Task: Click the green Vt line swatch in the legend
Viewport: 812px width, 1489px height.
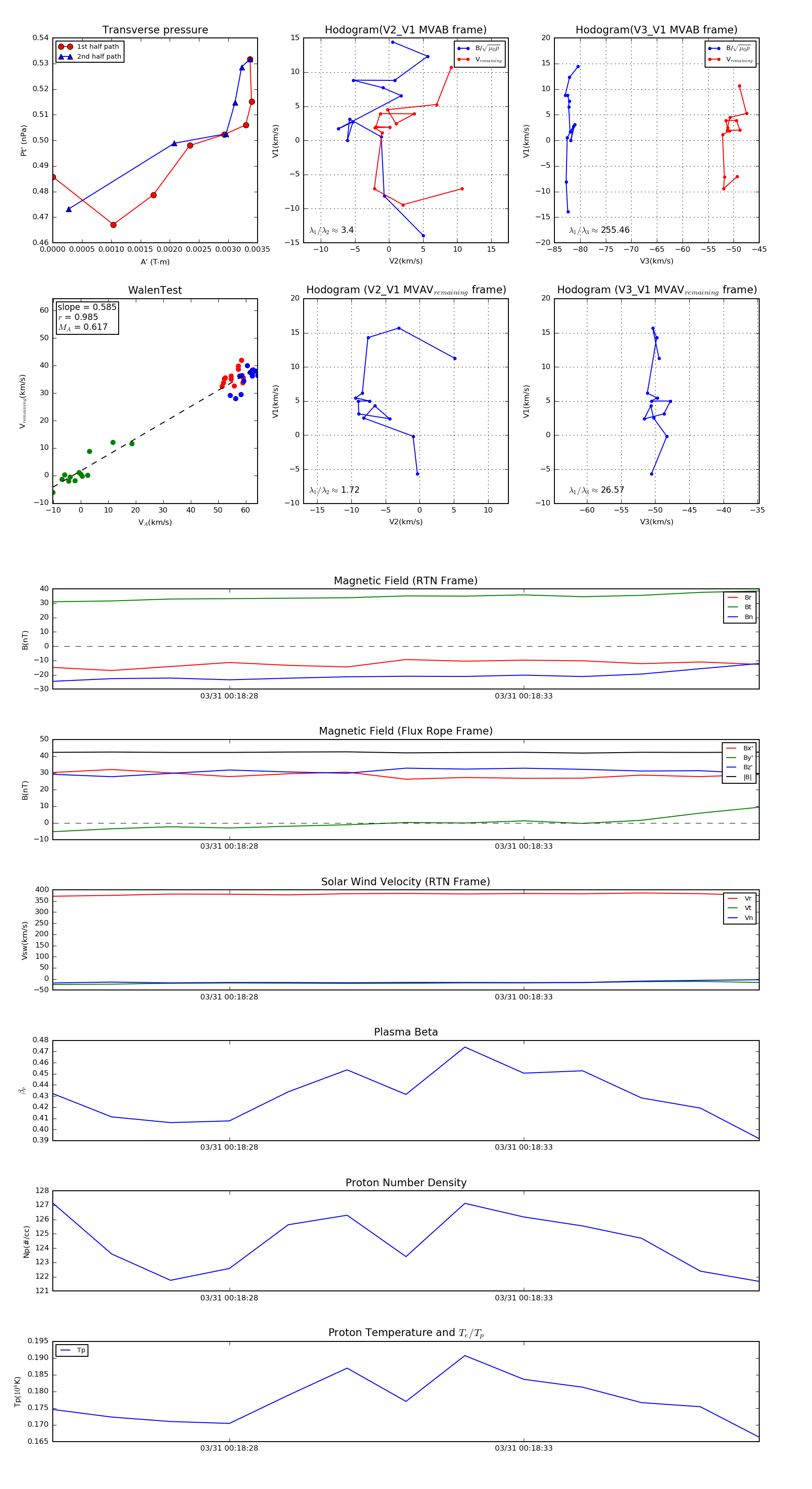Action: tap(733, 908)
